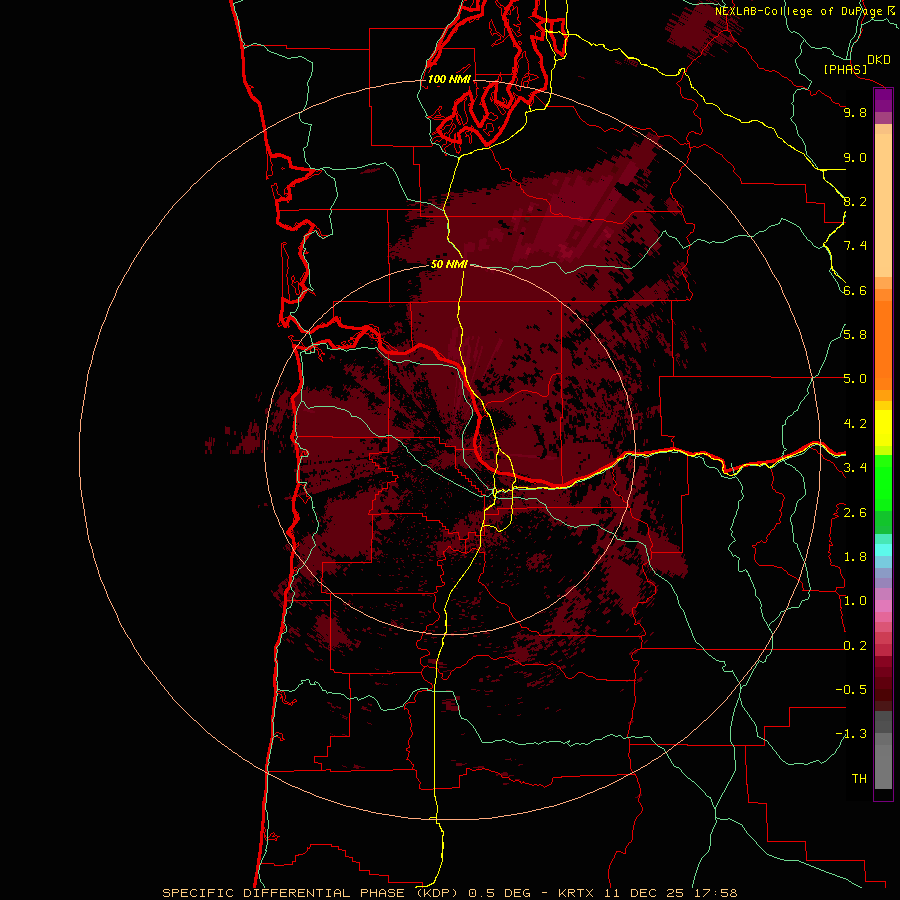The width and height of the screenshot is (900, 900).
Task: Pick the pink band in color scale
Action: point(883,606)
